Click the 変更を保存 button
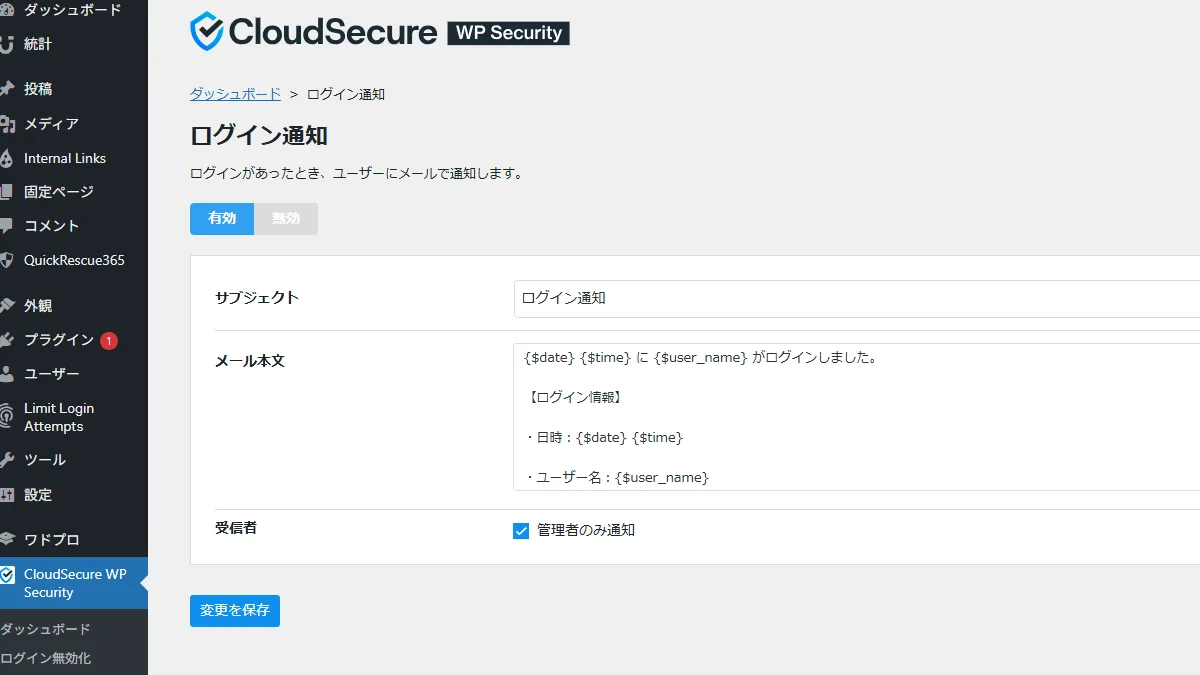Image resolution: width=1200 pixels, height=675 pixels. pos(235,611)
